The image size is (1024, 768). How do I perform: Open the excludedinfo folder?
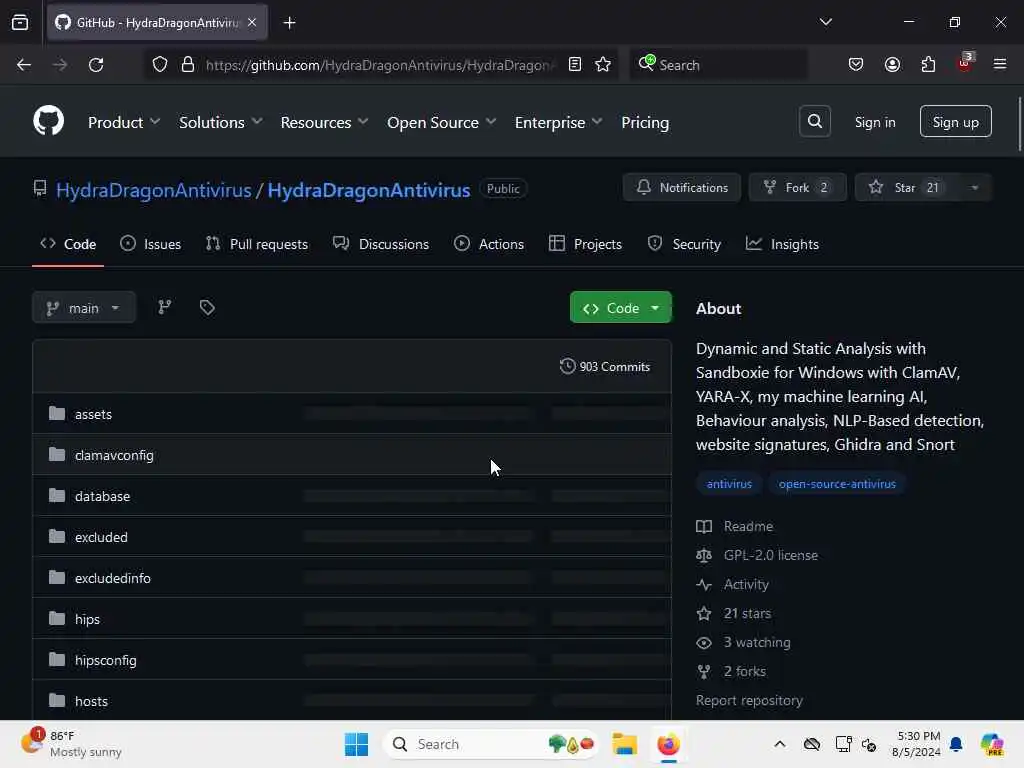coord(112,578)
